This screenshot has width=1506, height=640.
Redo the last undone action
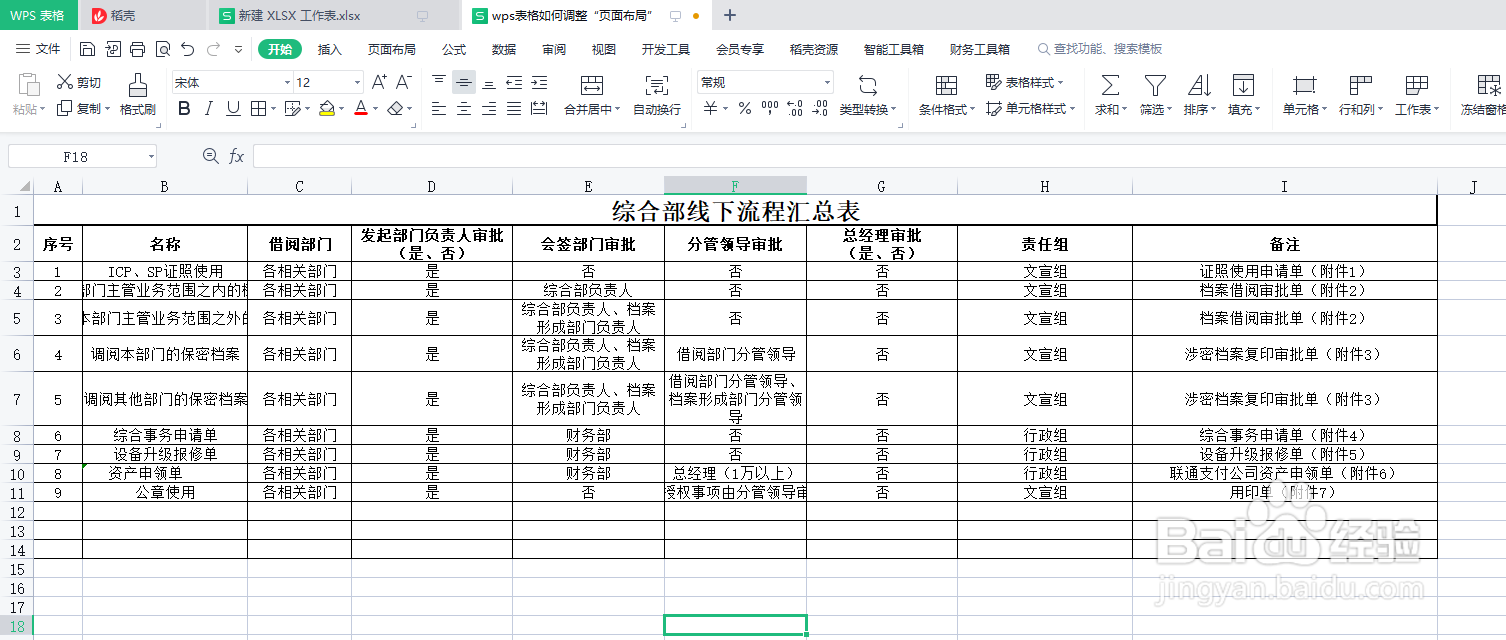[213, 49]
